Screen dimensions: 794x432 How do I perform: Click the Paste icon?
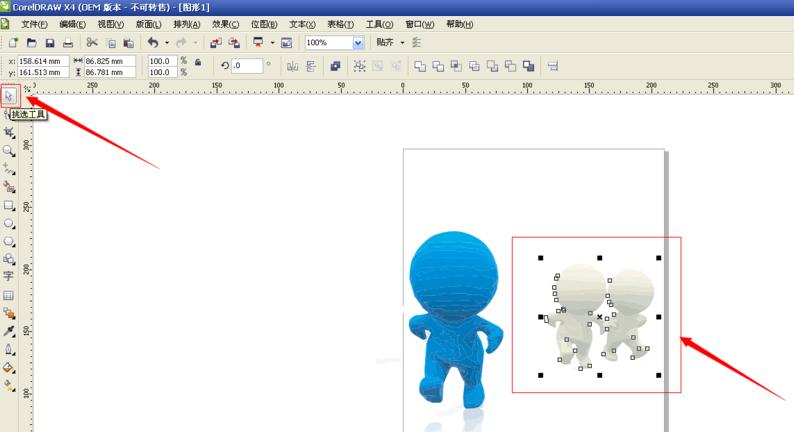tap(129, 43)
